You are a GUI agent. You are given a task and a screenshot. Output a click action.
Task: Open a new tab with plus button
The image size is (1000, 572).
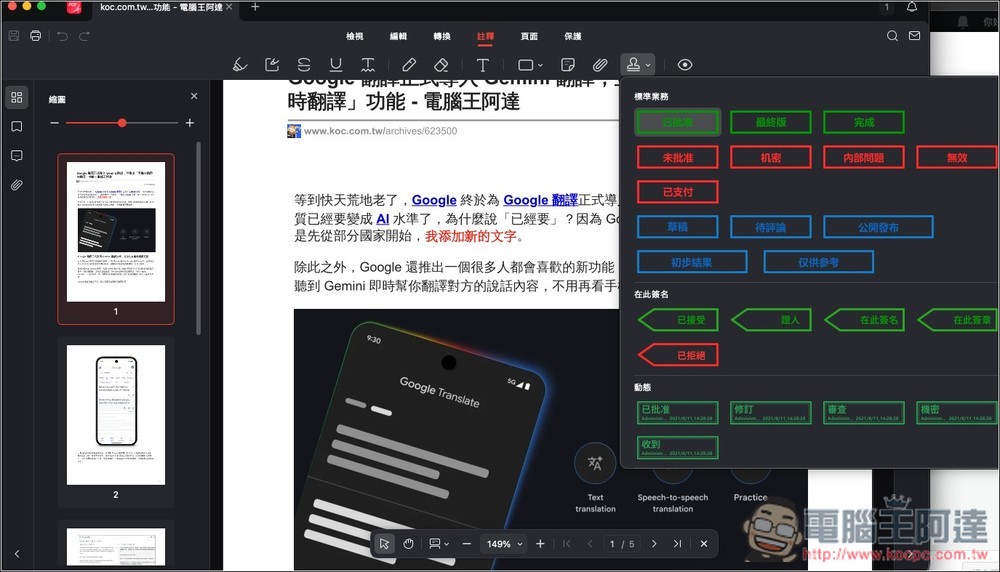point(255,7)
